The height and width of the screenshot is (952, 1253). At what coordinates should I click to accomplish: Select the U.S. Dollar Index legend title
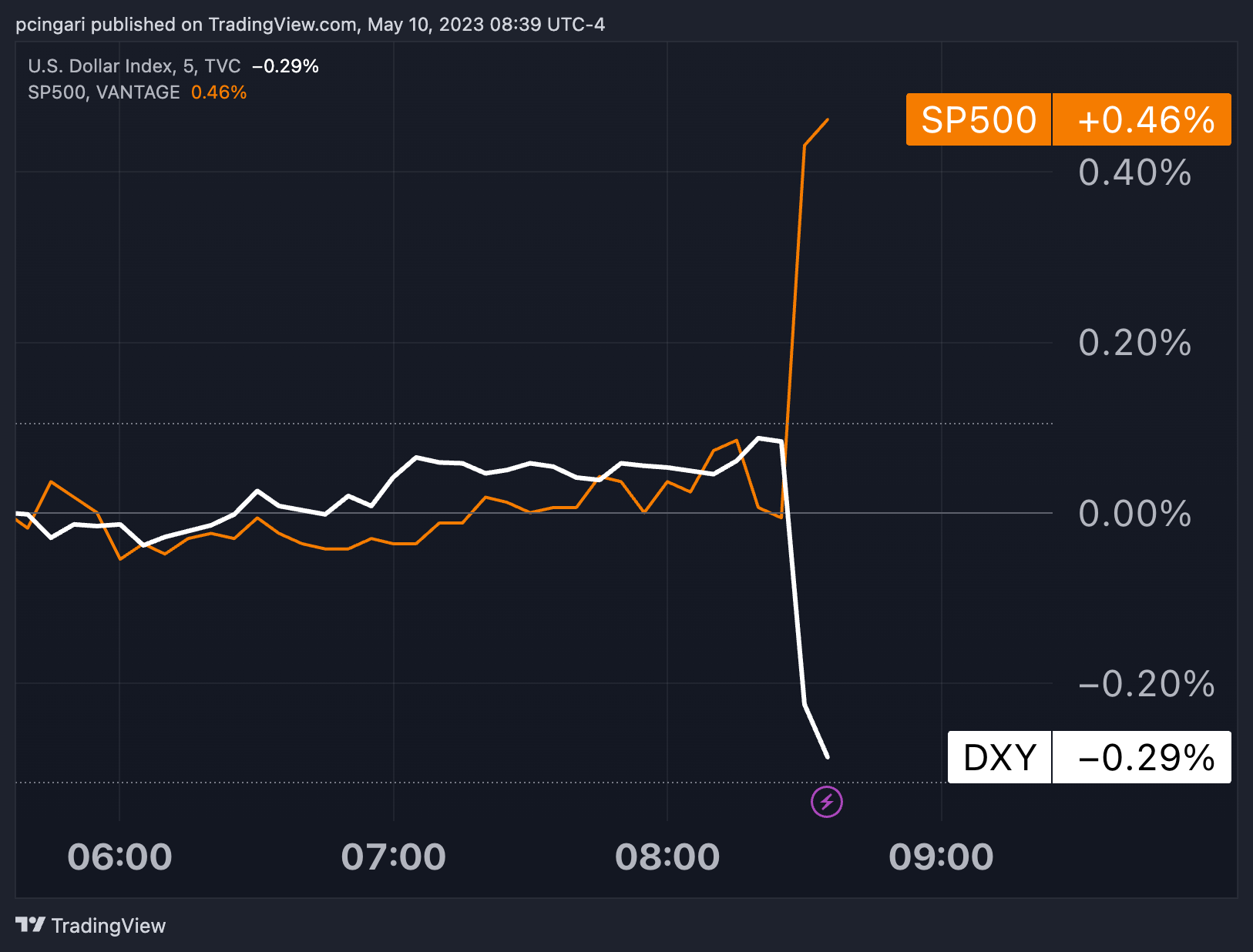tap(134, 66)
